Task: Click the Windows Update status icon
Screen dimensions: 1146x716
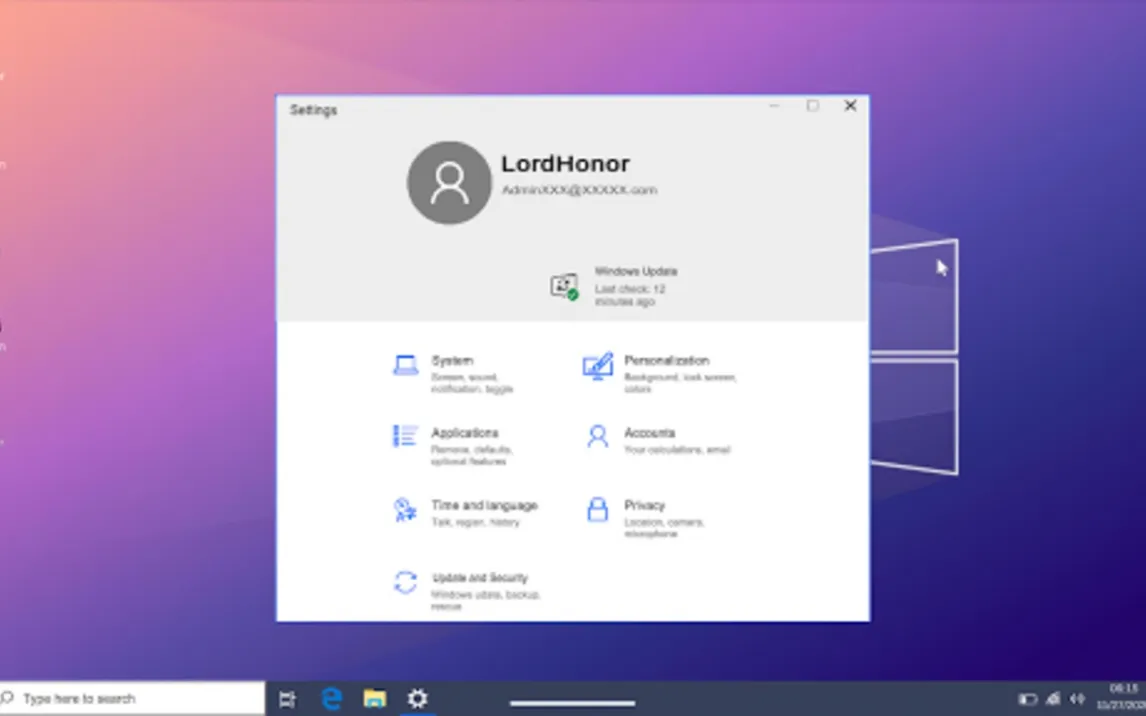Action: (564, 286)
